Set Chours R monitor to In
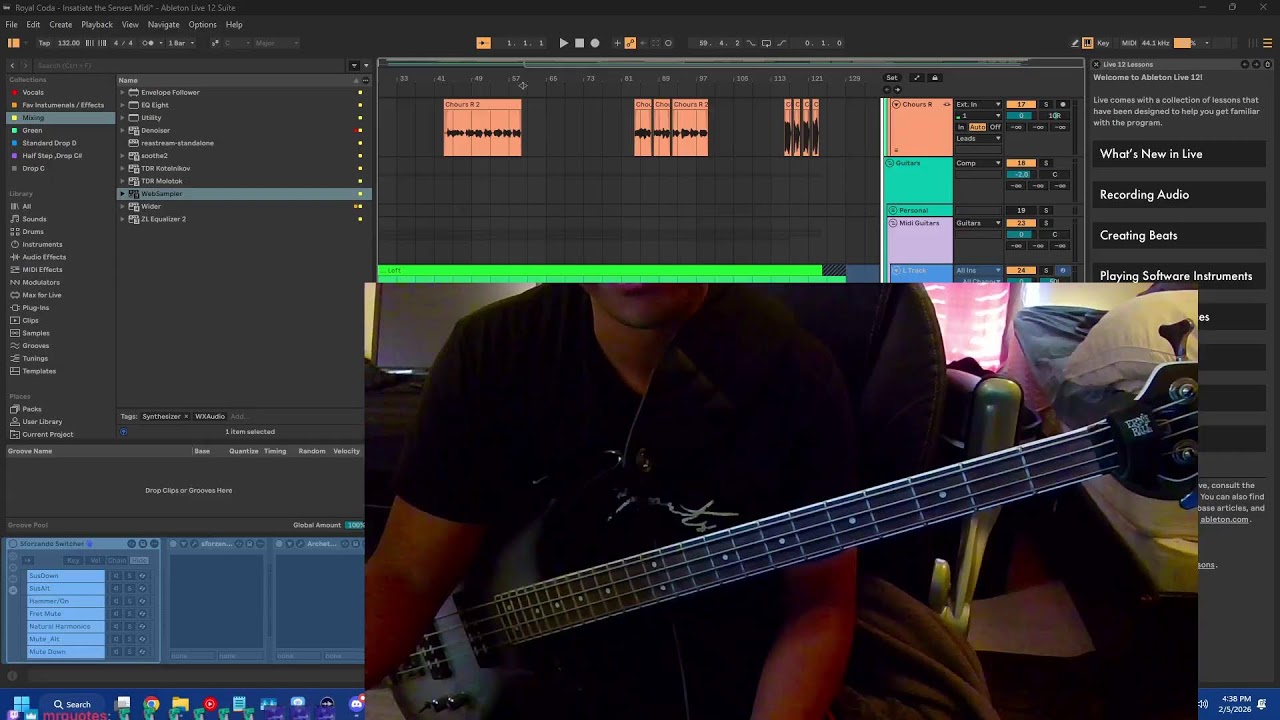Screen dimensions: 1280x720 (961, 127)
